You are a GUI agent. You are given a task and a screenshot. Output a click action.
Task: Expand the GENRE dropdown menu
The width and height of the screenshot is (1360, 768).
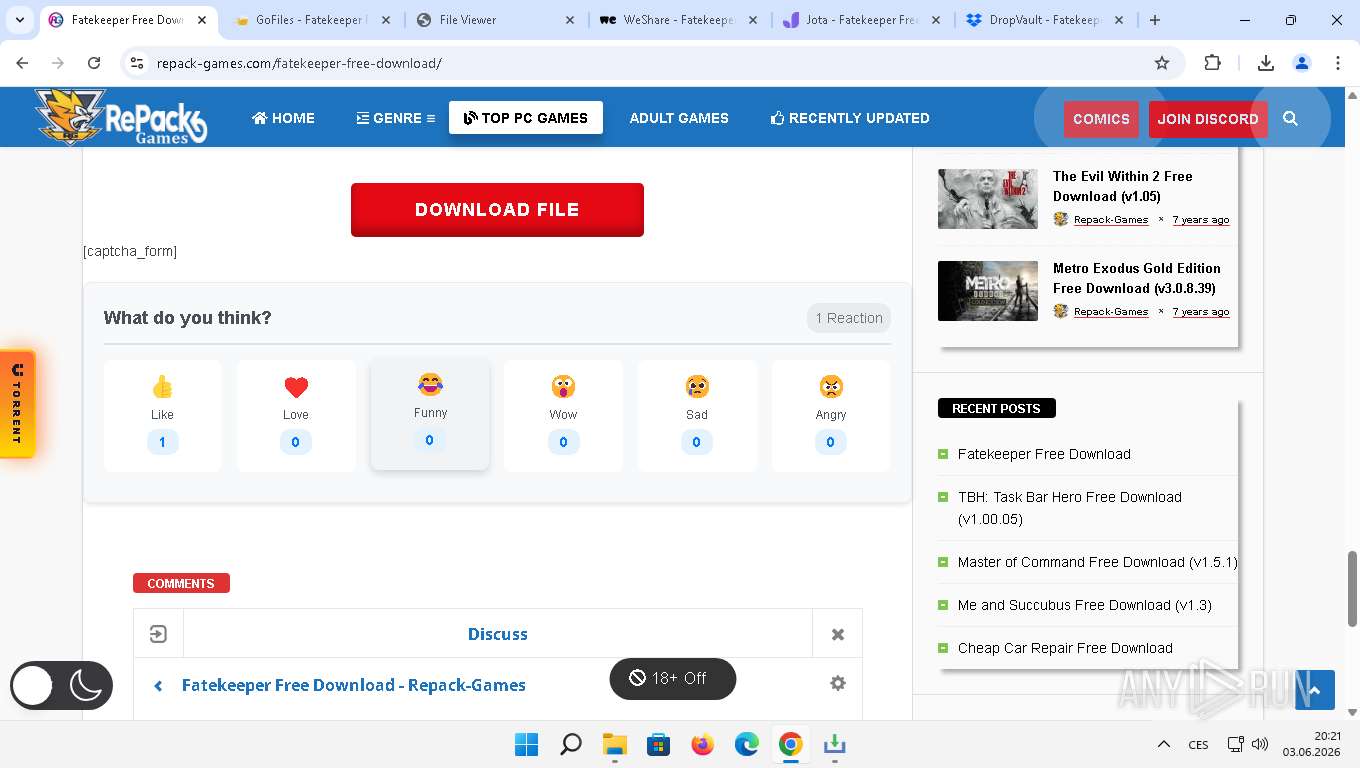pos(396,118)
